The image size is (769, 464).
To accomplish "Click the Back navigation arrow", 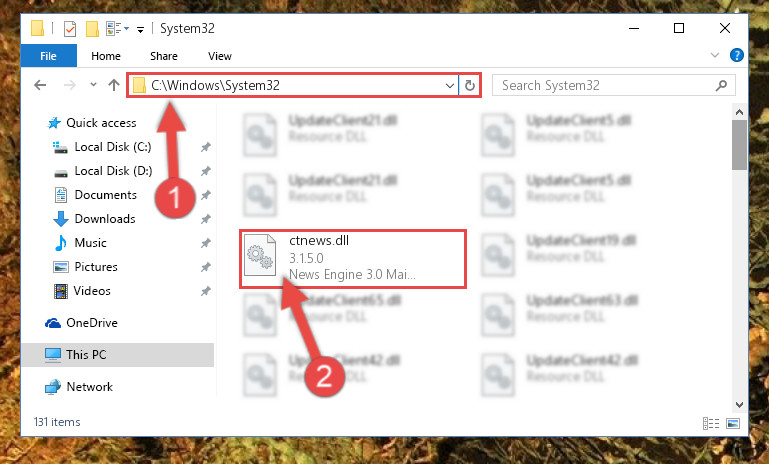I will (x=40, y=85).
